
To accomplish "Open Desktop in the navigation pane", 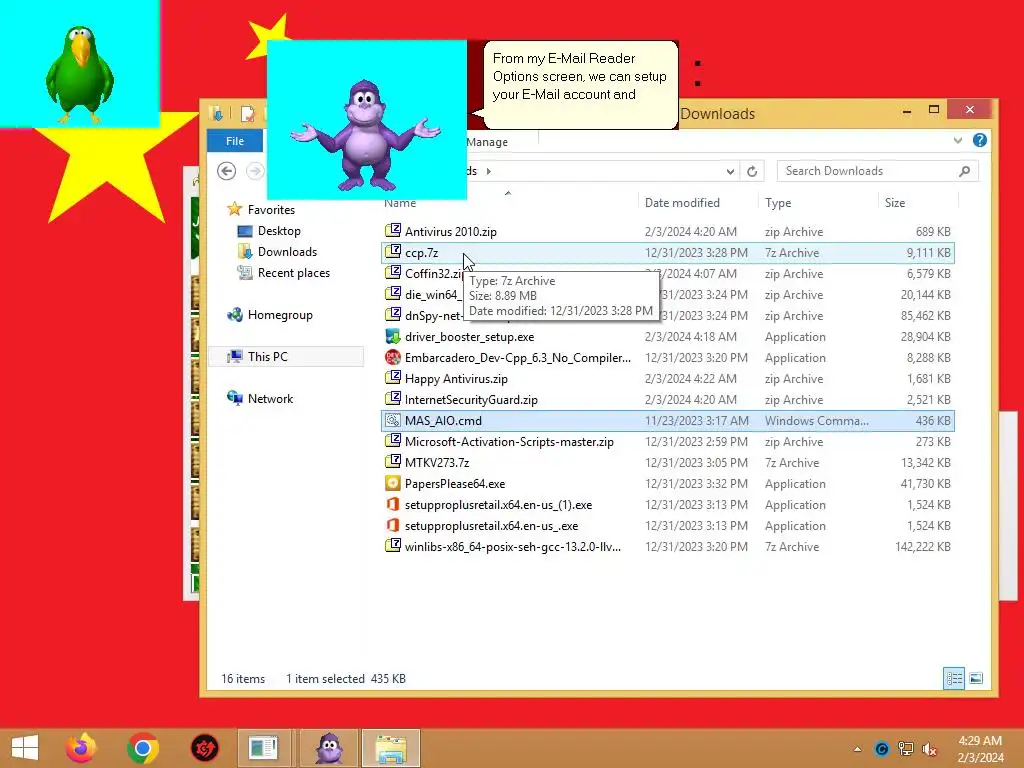I will (x=279, y=231).
